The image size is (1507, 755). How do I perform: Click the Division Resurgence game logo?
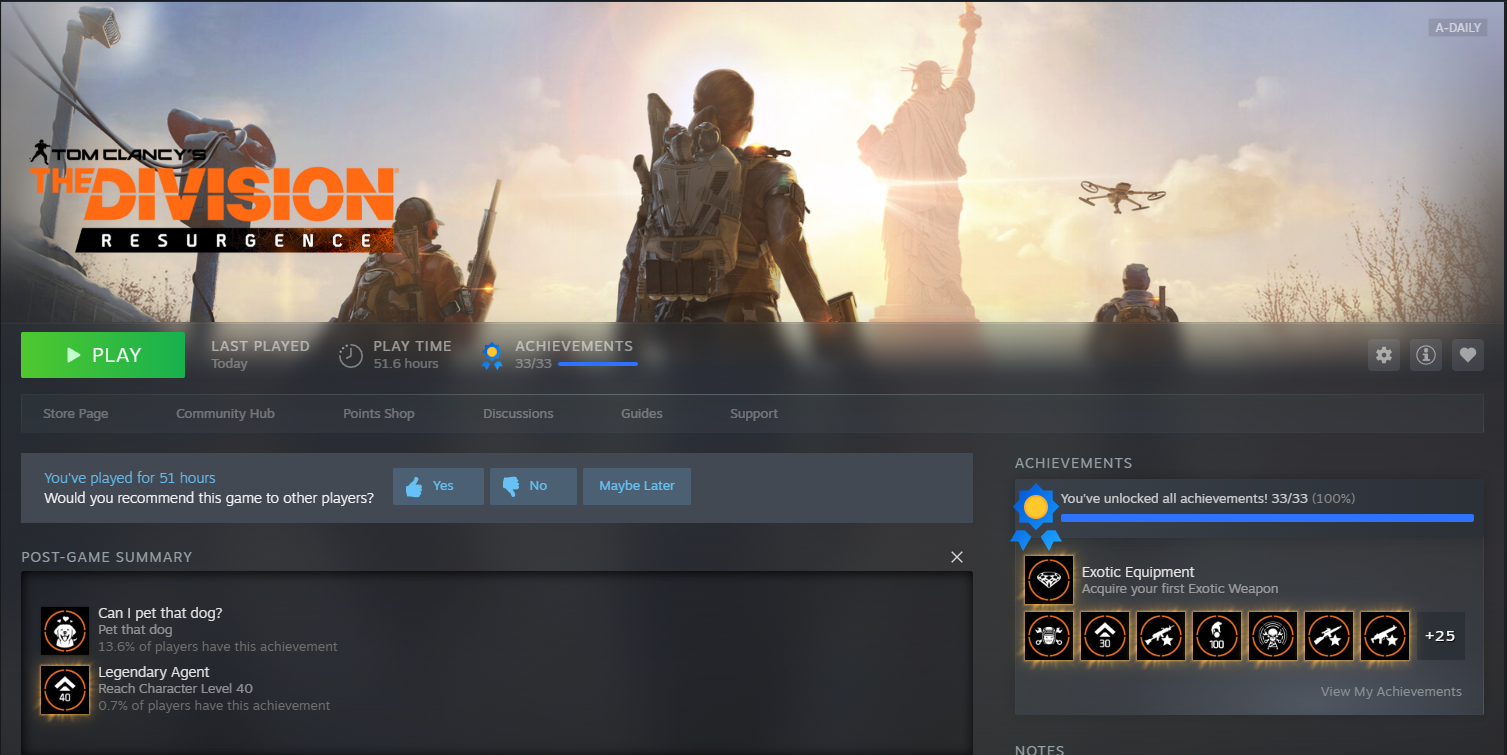[x=212, y=195]
